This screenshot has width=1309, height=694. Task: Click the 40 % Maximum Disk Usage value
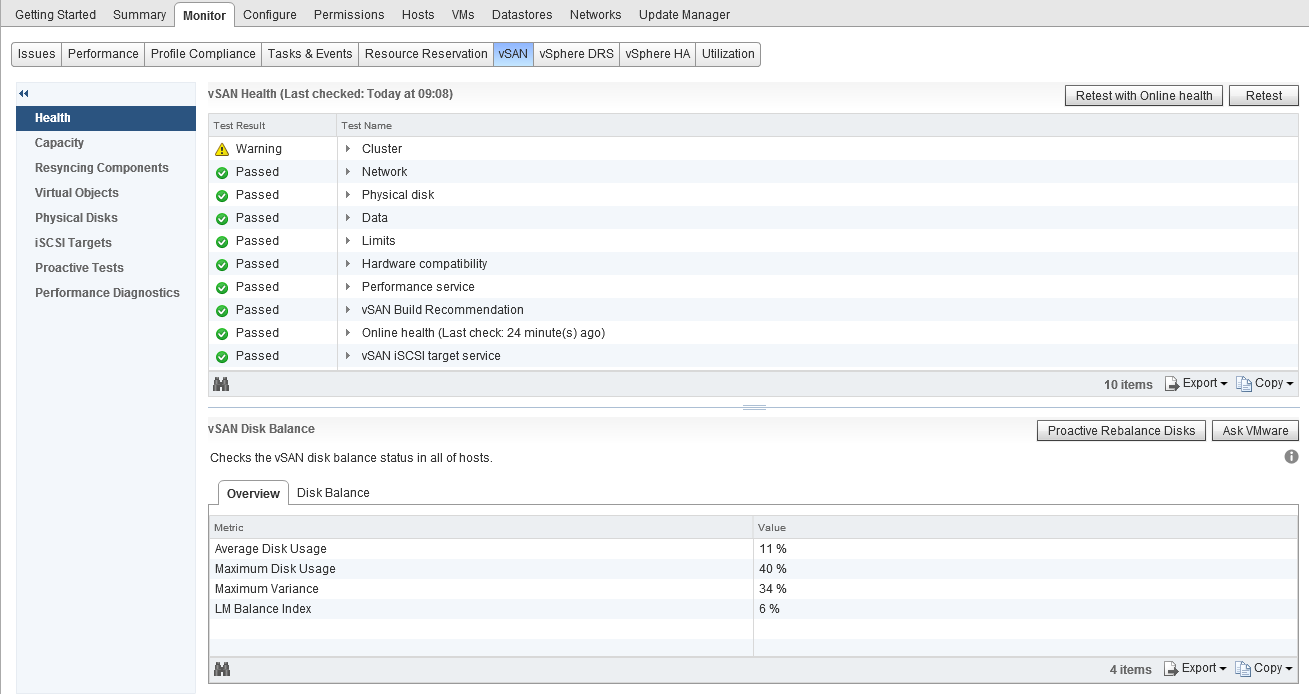773,569
